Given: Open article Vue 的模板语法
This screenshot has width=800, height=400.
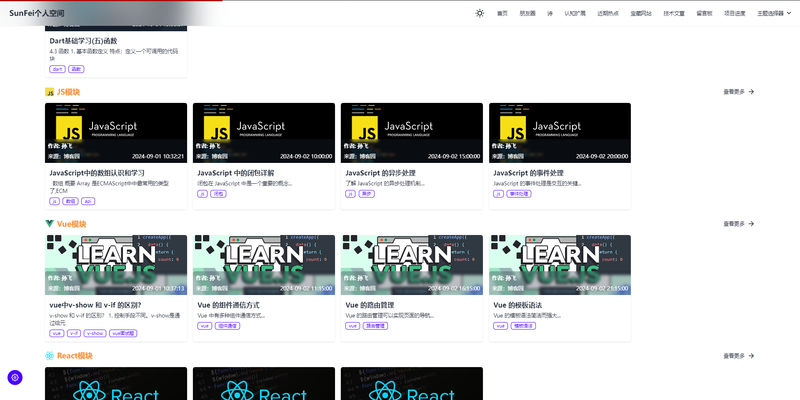Looking at the screenshot, I should tap(518, 305).
